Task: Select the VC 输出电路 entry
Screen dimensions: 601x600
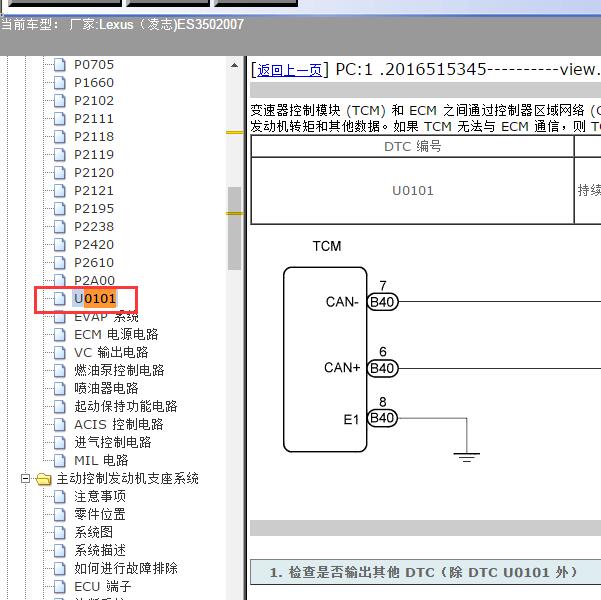Action: click(x=111, y=353)
